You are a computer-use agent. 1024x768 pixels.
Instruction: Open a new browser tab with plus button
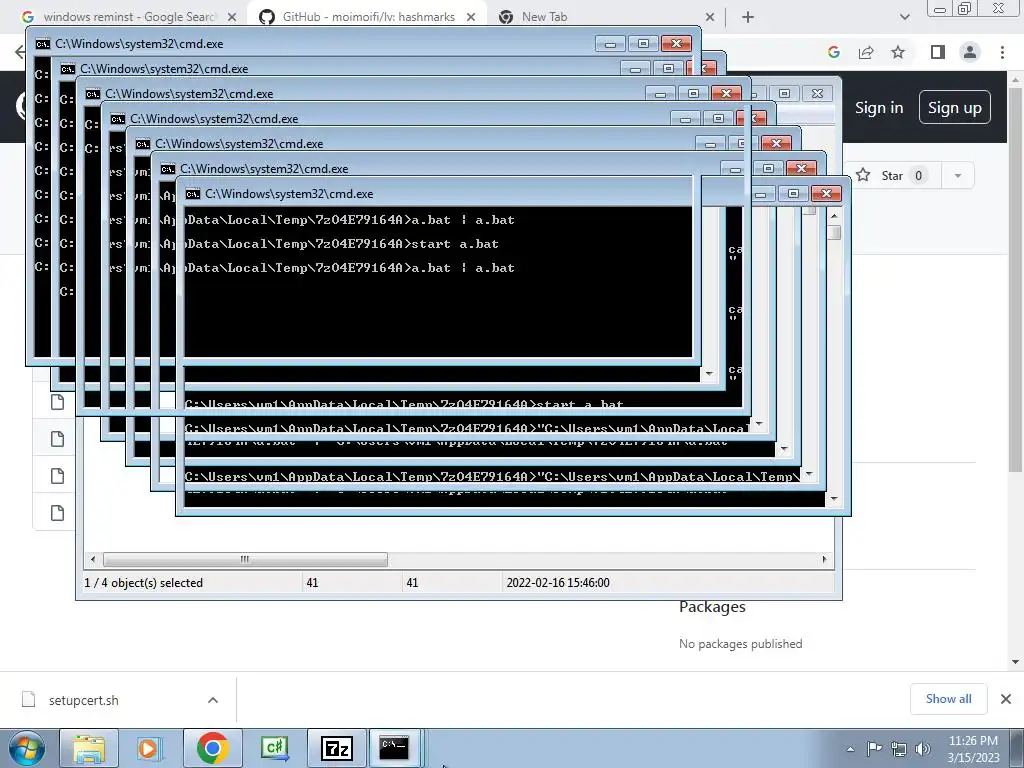pos(748,17)
